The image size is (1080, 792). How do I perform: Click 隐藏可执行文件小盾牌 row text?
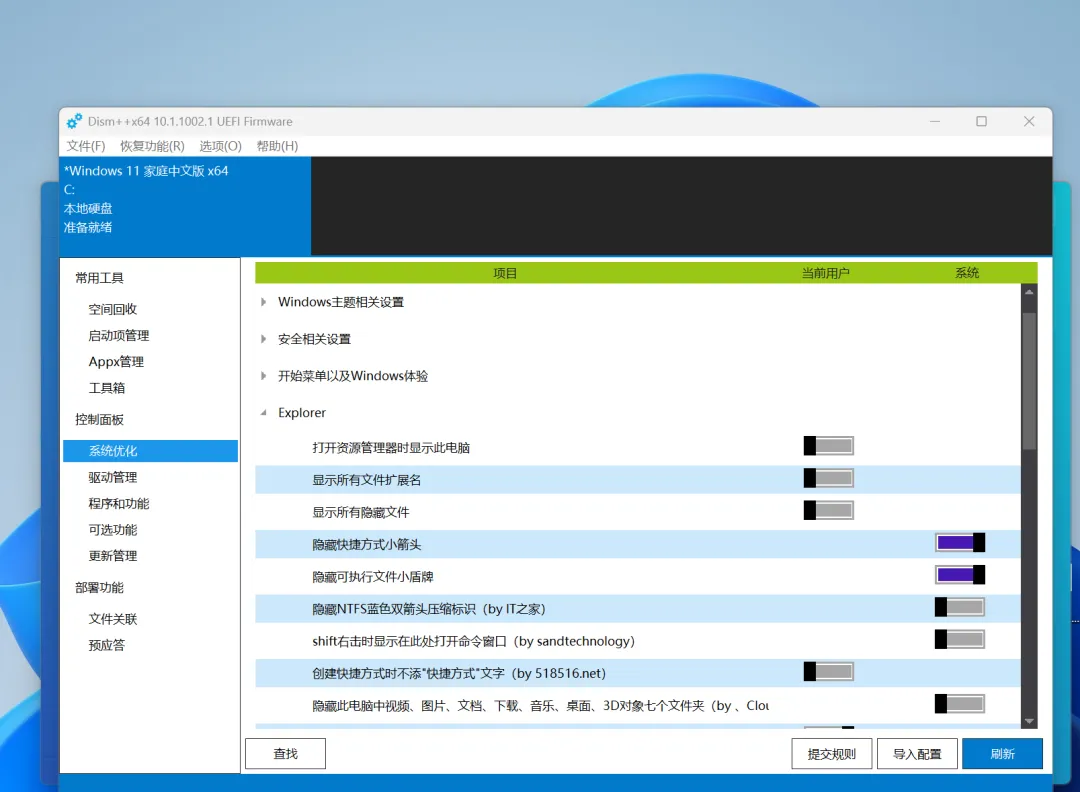pyautogui.click(x=373, y=577)
